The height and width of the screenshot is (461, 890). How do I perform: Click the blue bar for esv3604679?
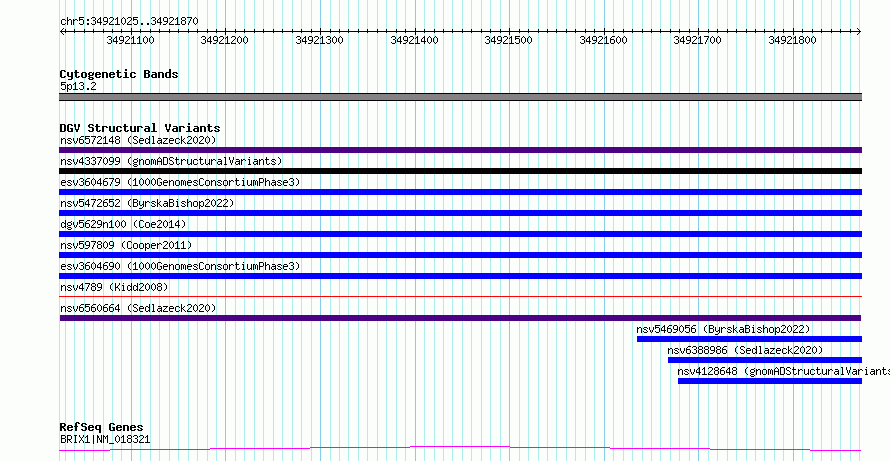[x=460, y=192]
